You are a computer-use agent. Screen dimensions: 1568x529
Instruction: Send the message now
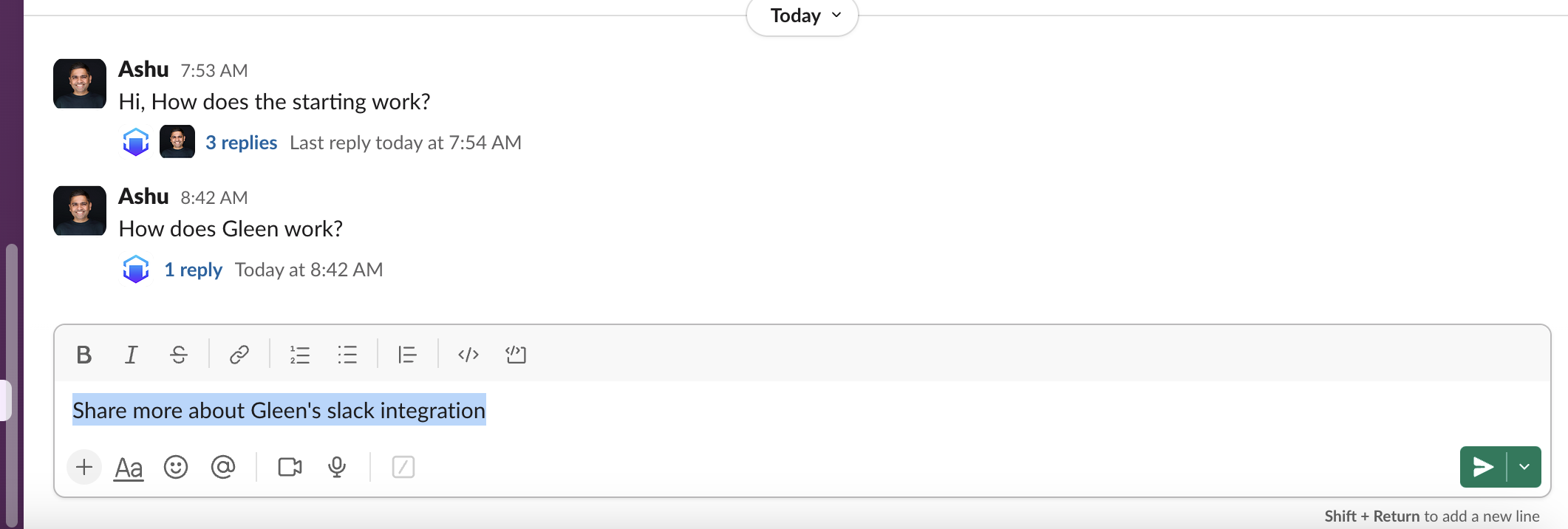tap(1483, 467)
